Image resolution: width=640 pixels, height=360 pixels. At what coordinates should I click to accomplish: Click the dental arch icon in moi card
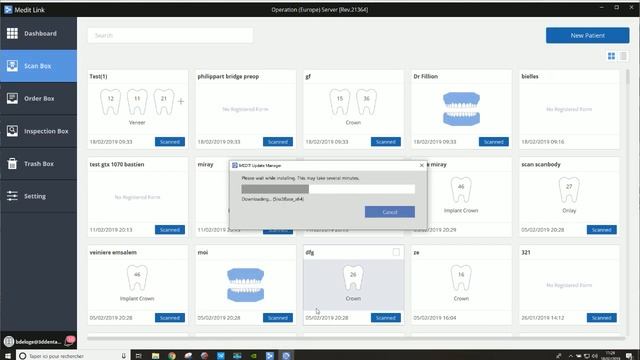click(245, 285)
